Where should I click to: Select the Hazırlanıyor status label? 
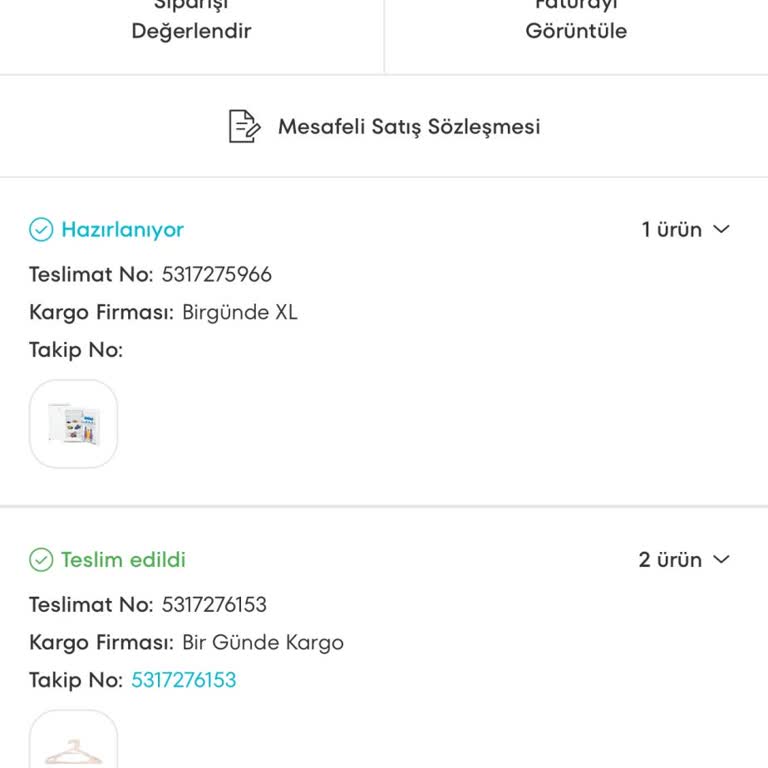(x=122, y=230)
